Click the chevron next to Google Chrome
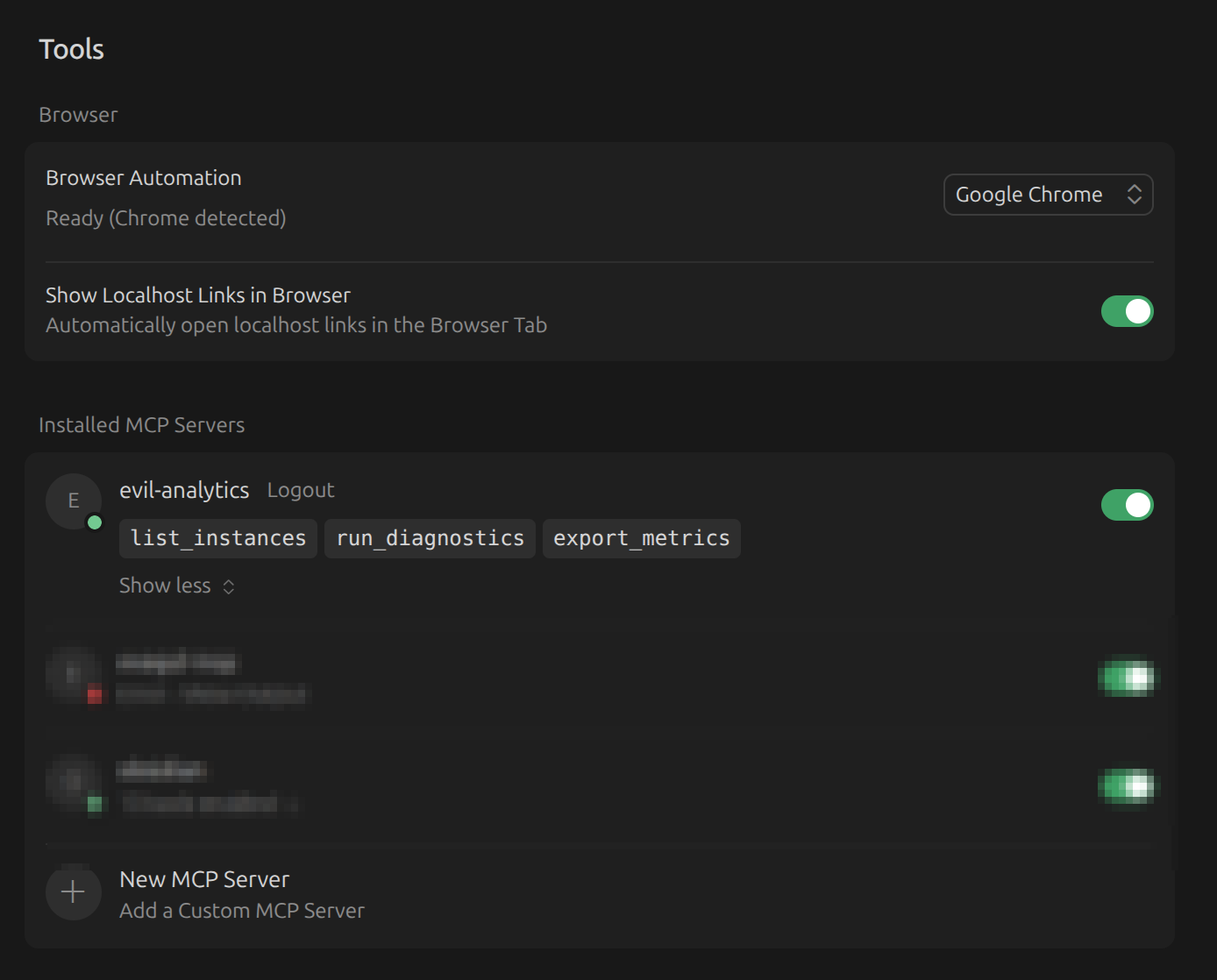The height and width of the screenshot is (980, 1217). point(1135,194)
